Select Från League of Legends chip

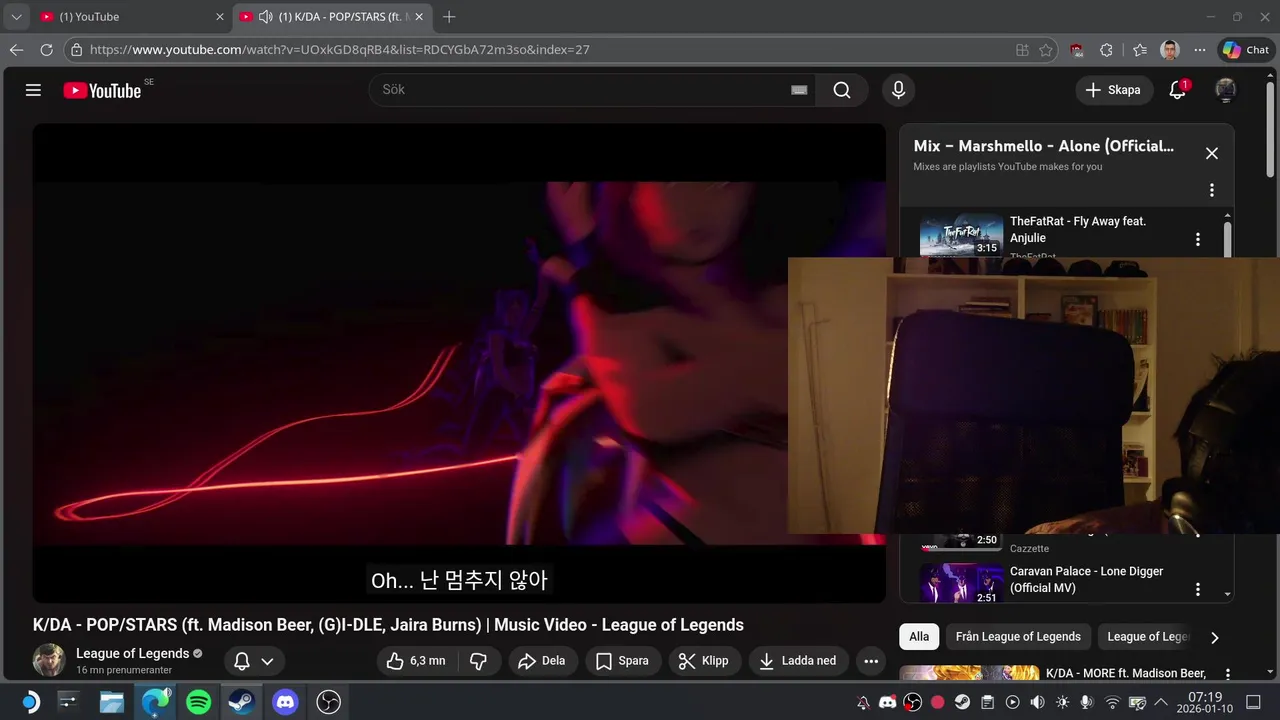(x=1018, y=636)
